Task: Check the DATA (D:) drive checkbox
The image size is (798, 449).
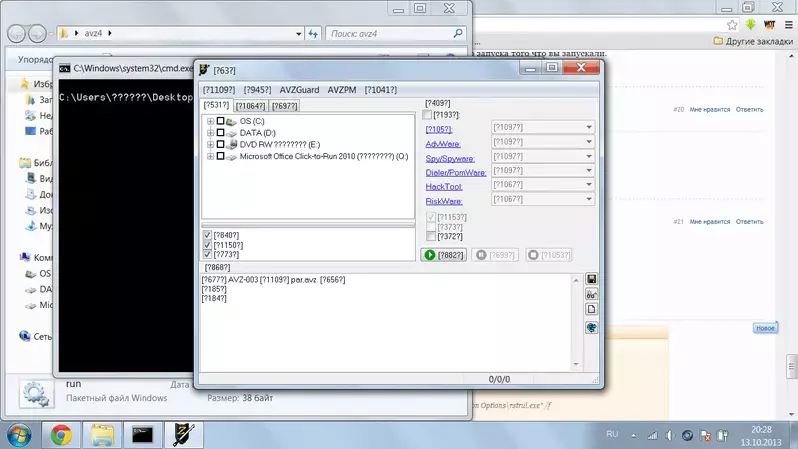Action: pos(220,133)
